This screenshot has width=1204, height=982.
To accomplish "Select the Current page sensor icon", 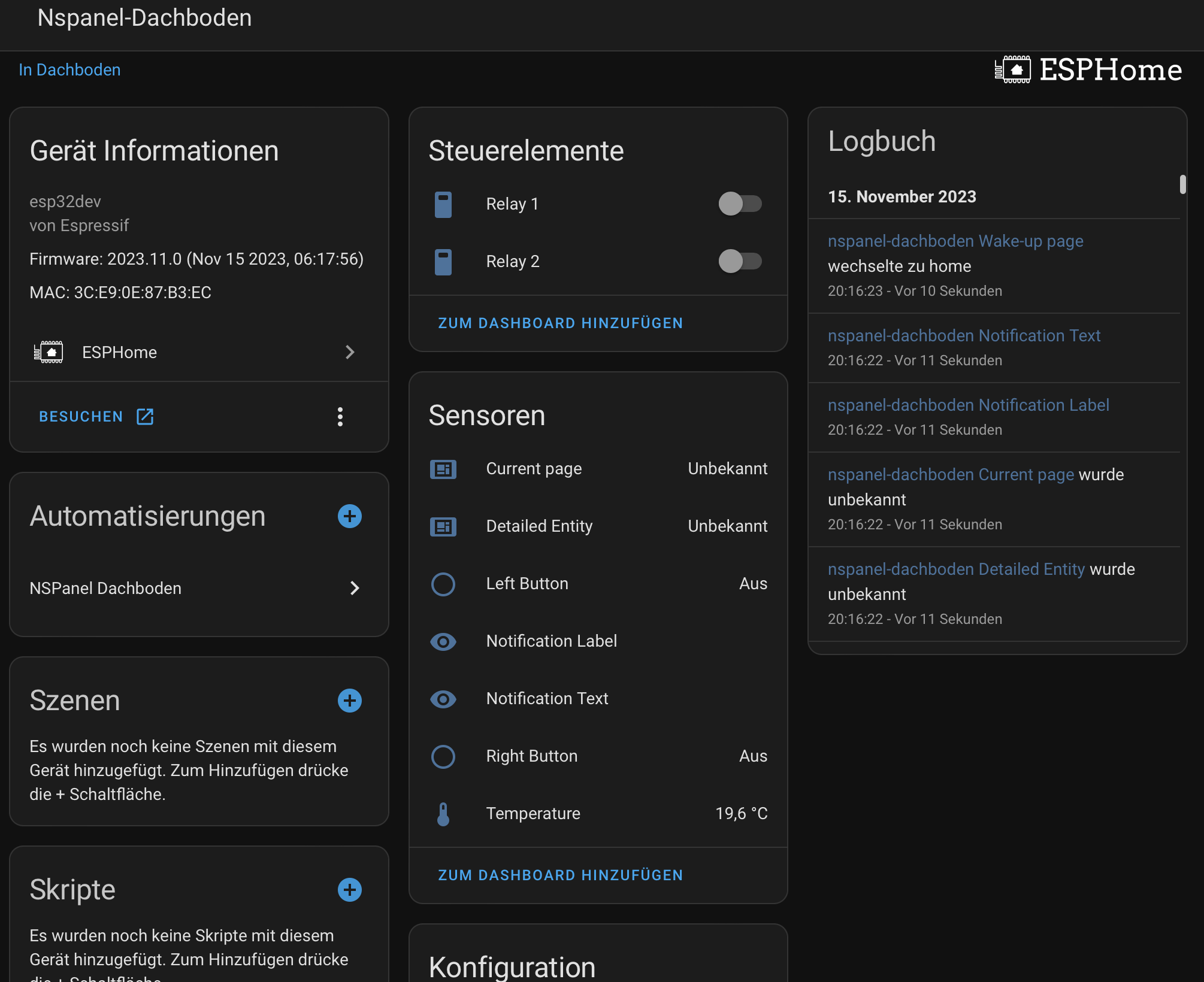I will coord(443,469).
